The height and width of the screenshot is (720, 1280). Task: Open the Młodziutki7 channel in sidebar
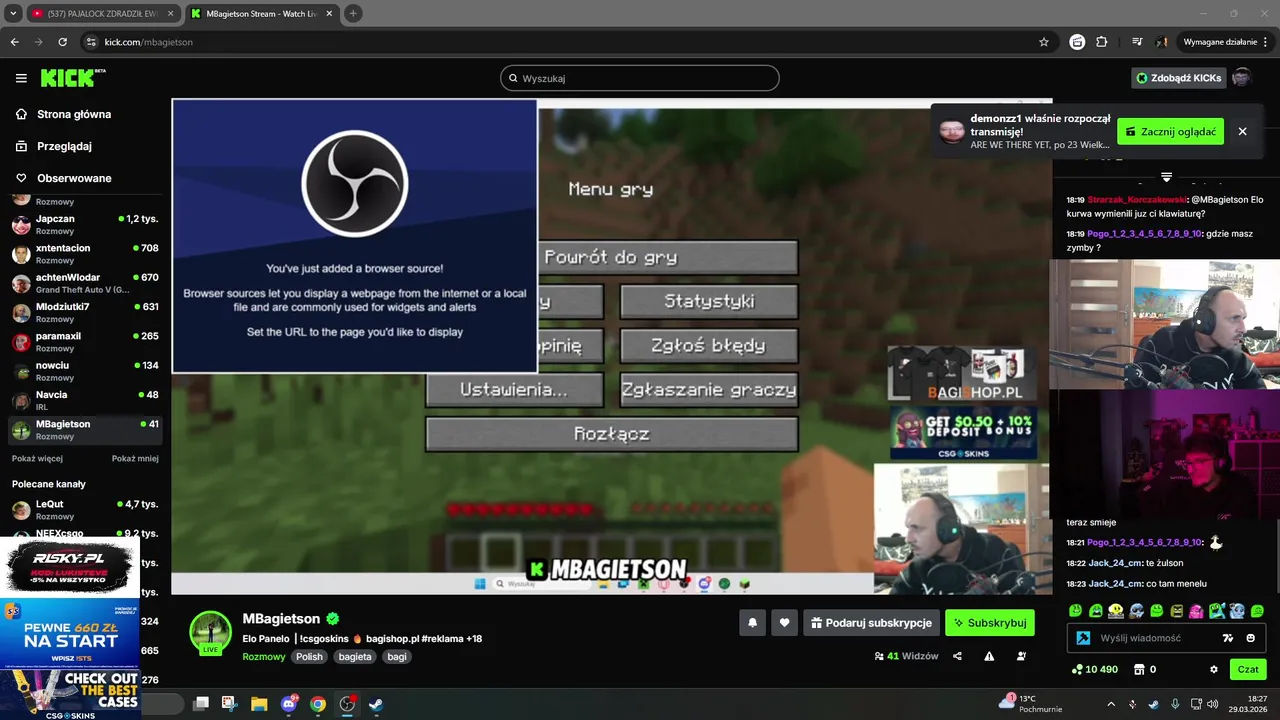click(x=85, y=312)
